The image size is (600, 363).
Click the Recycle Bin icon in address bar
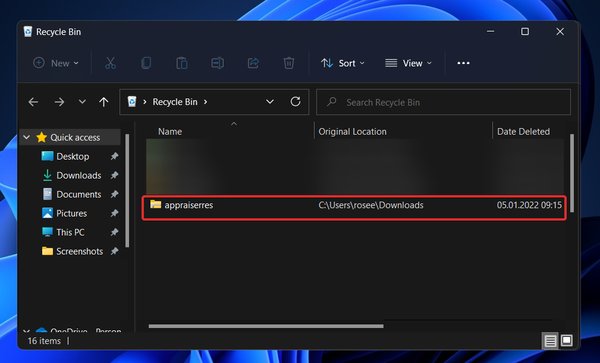(132, 102)
